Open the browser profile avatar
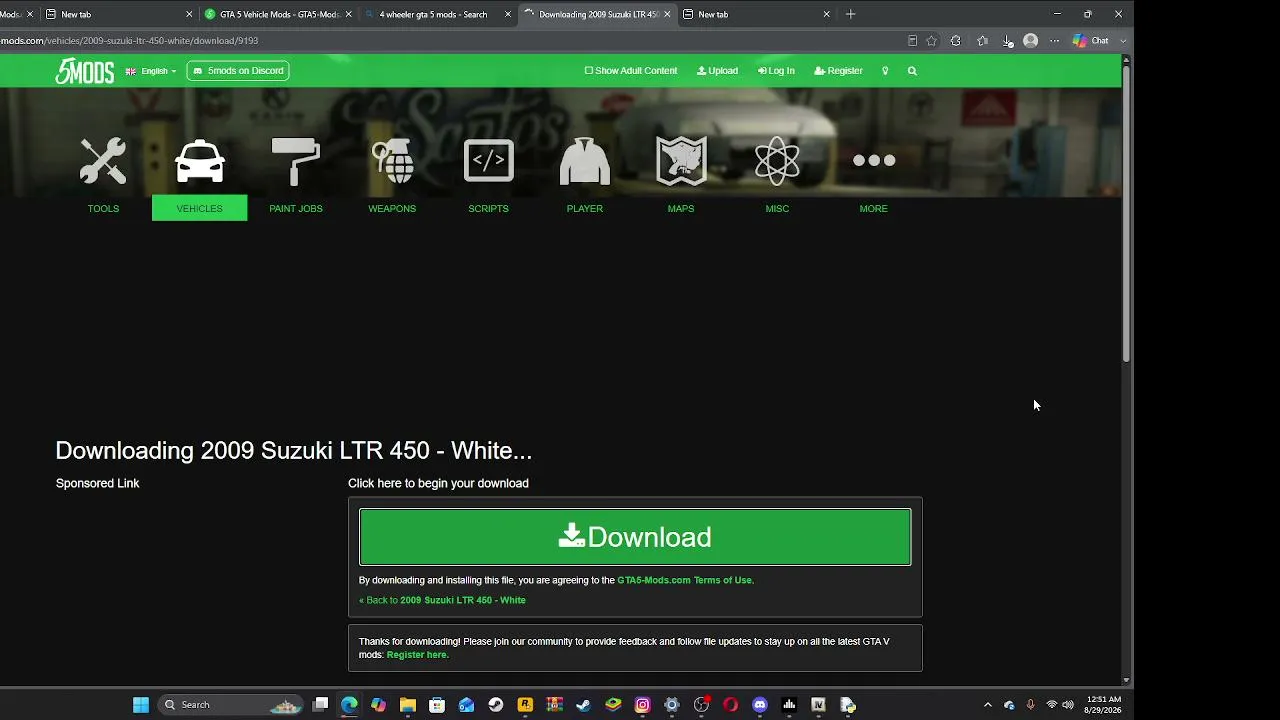 pos(1031,41)
